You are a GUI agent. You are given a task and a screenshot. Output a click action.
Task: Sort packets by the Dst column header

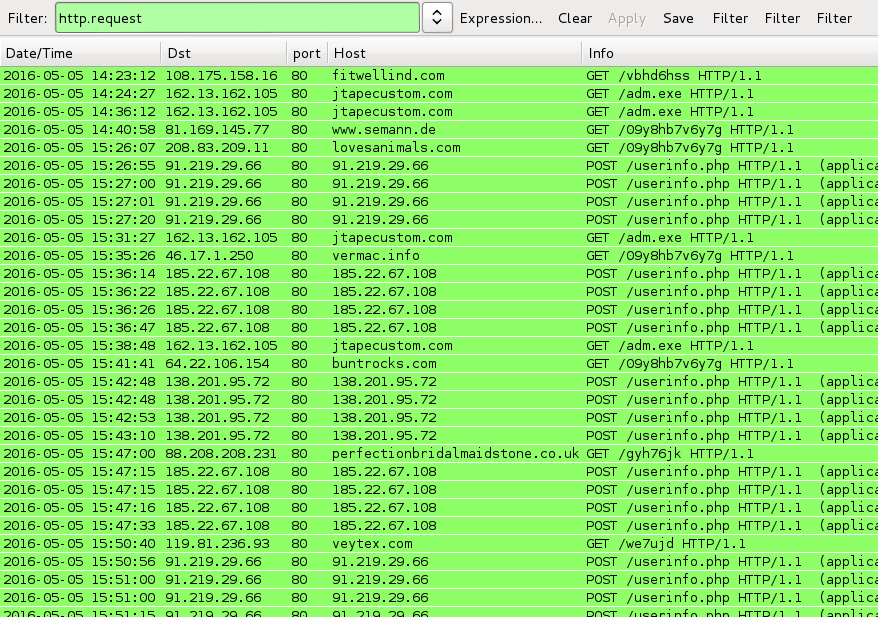point(224,53)
